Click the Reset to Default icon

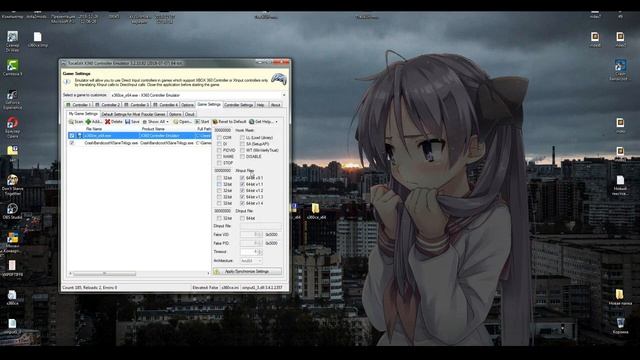click(x=215, y=122)
